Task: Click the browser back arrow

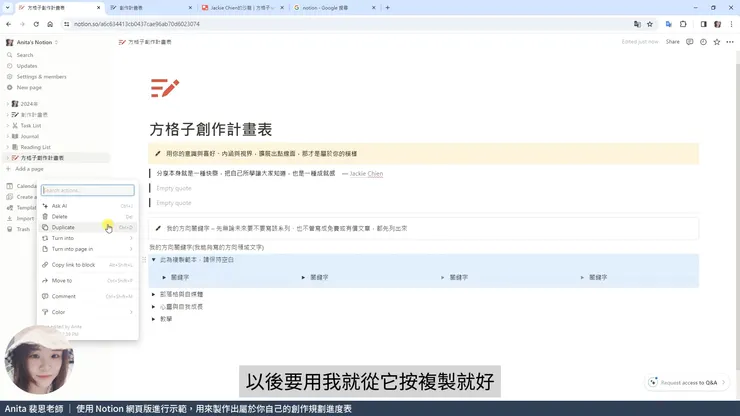Action: pos(8,24)
